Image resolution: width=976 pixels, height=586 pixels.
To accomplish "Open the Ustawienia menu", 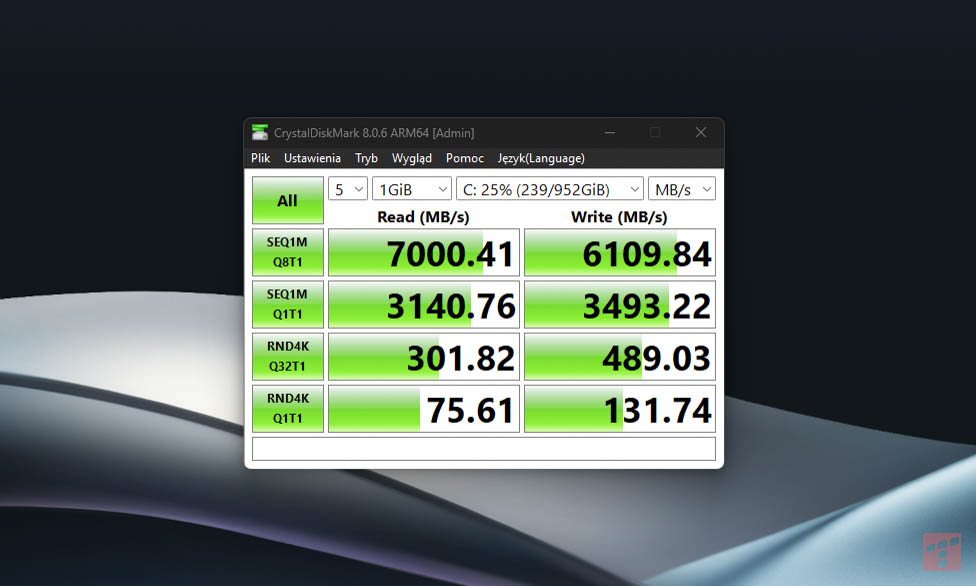I will coord(312,158).
